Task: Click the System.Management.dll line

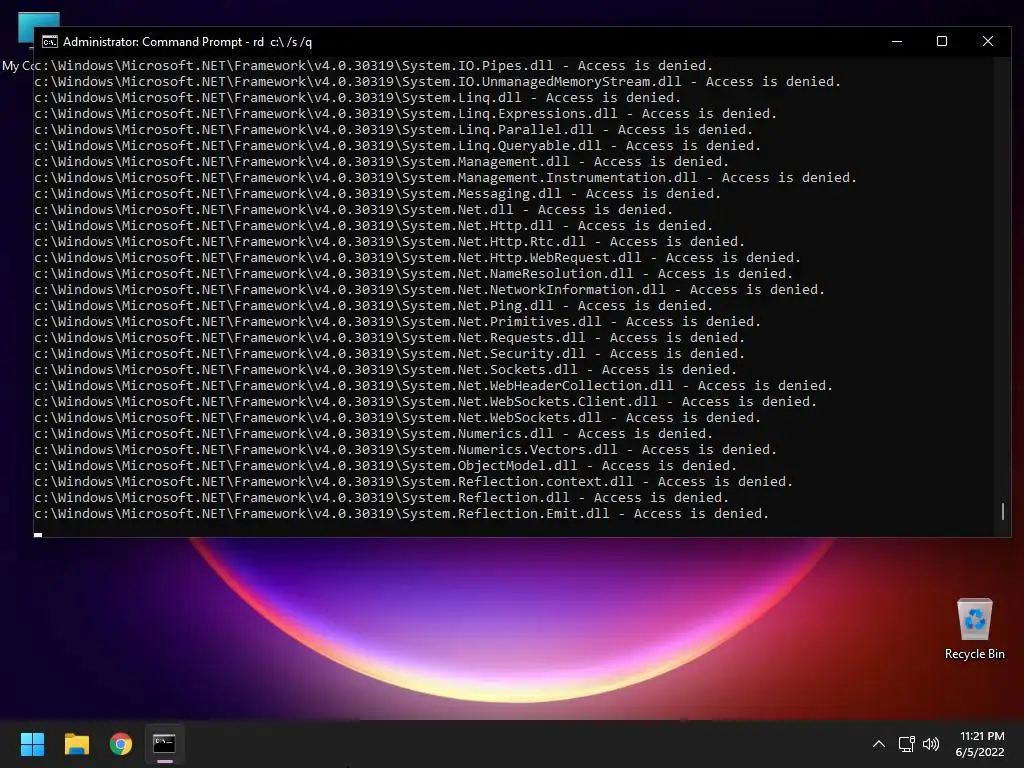Action: pos(381,161)
